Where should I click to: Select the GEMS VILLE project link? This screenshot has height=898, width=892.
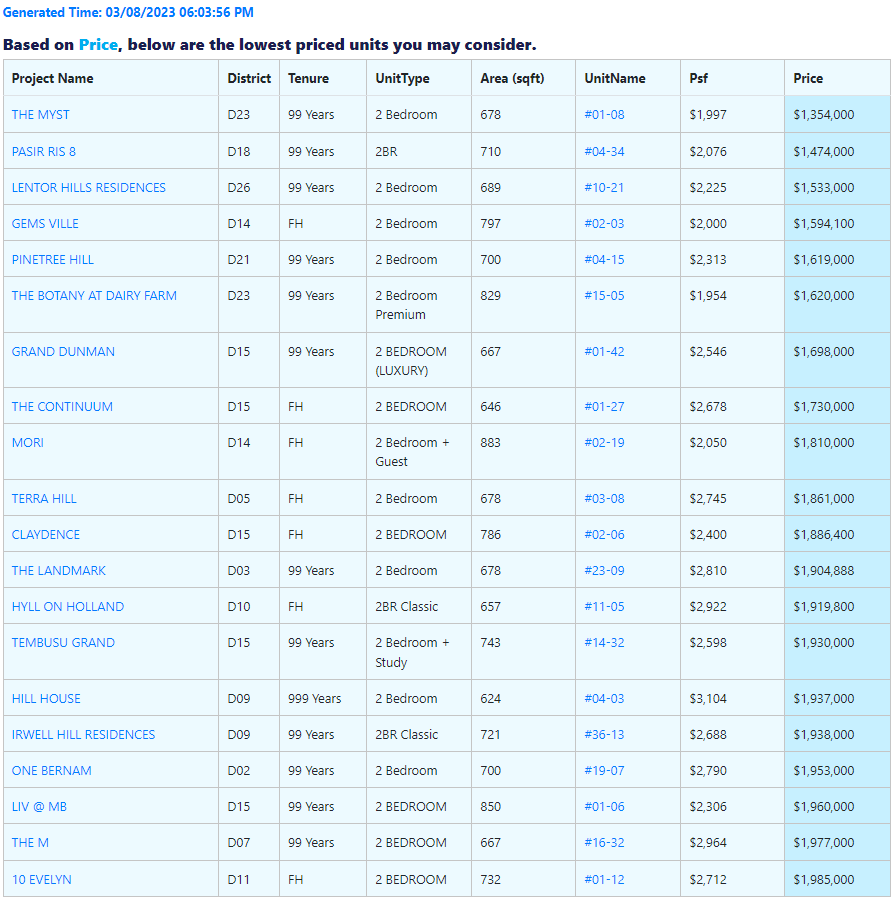pyautogui.click(x=45, y=224)
